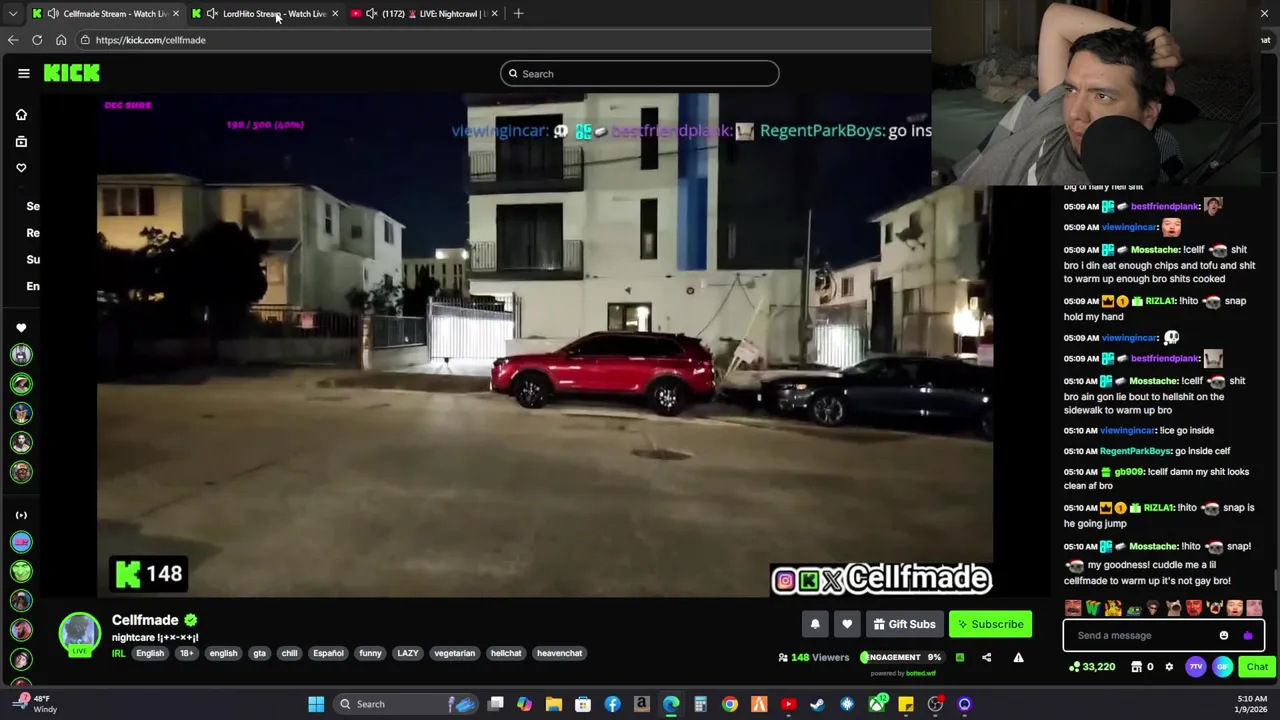Open a new browser tab

[519, 14]
